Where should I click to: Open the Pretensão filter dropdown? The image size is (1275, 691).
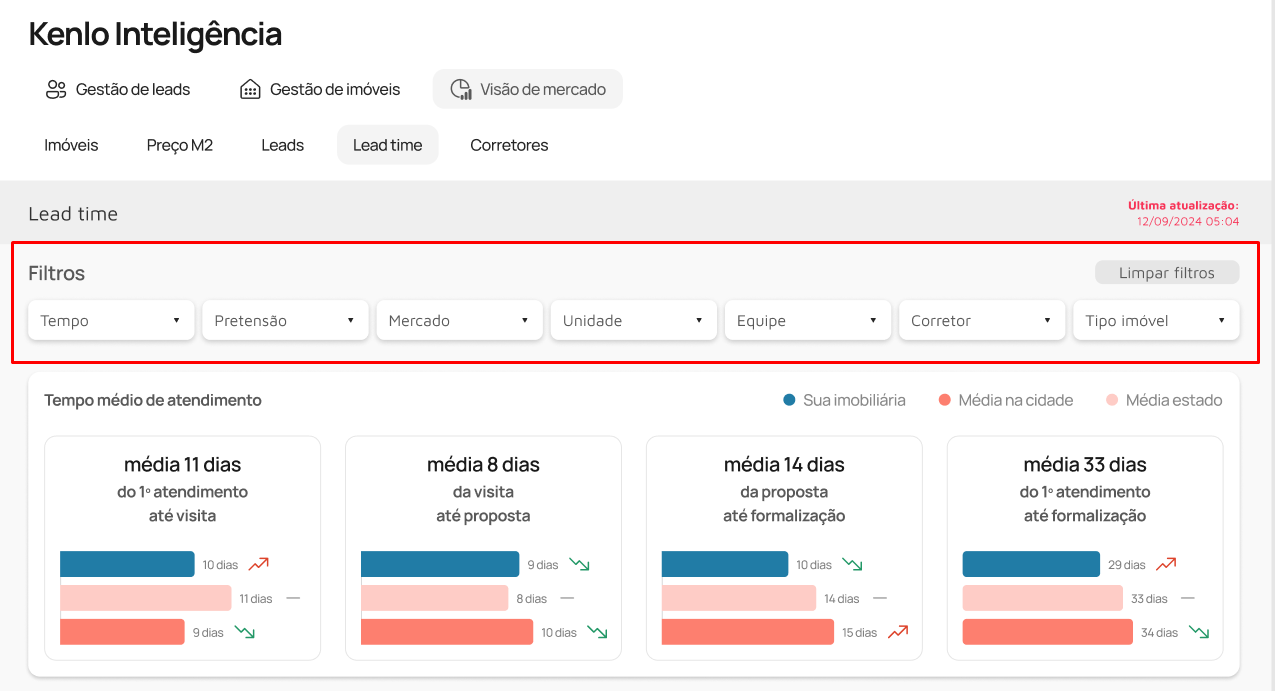click(285, 320)
